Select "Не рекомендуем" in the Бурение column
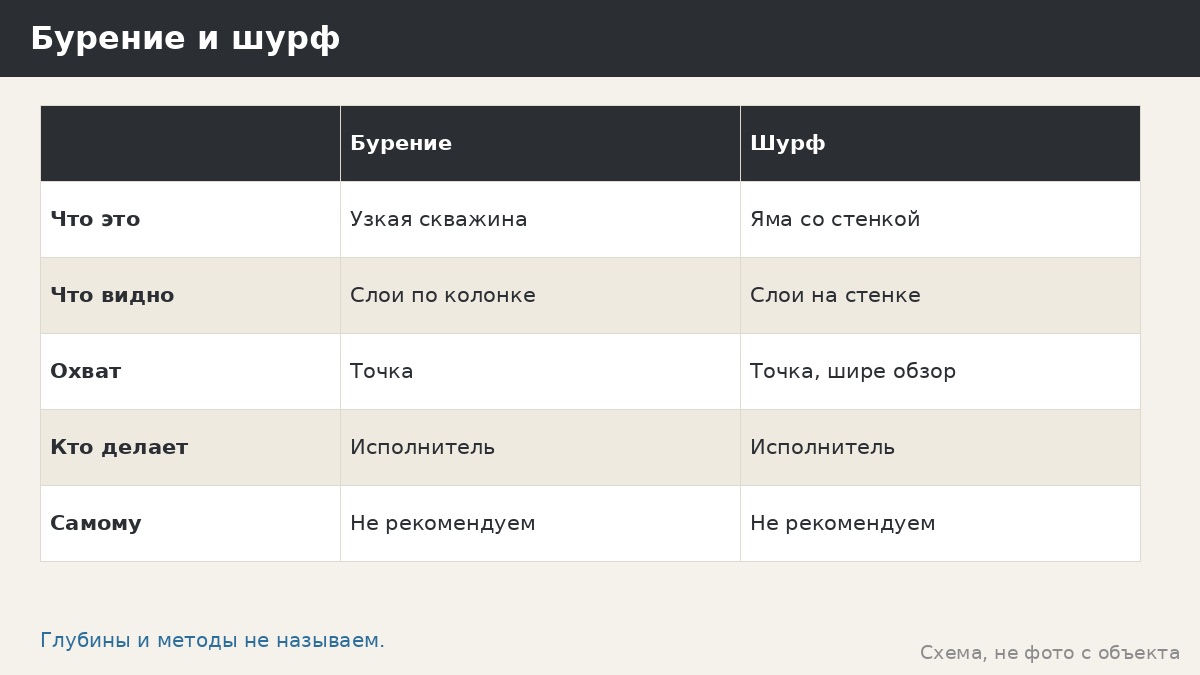Viewport: 1200px width, 675px height. (540, 523)
